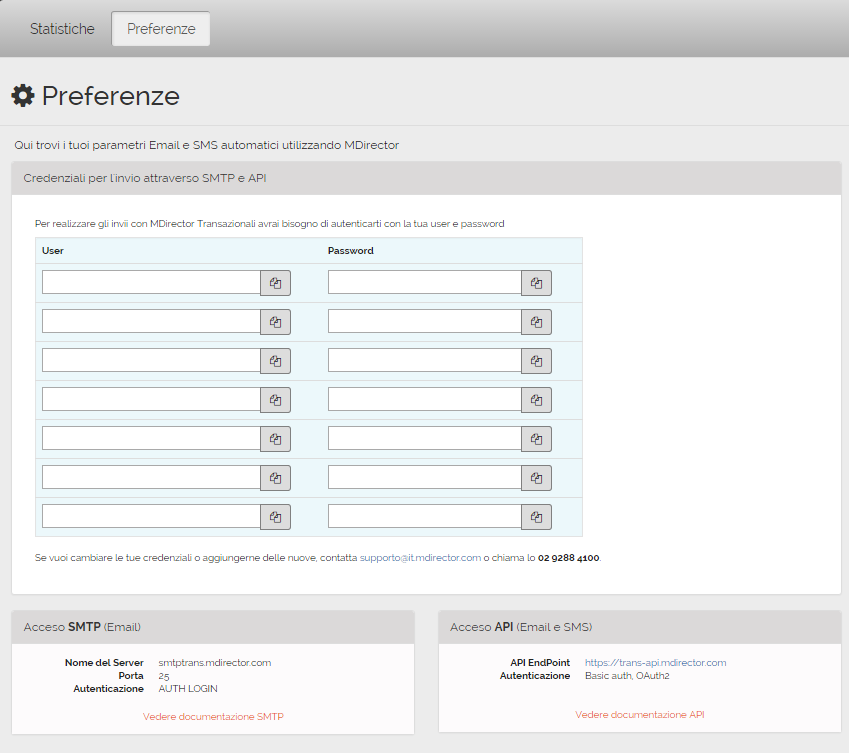849x753 pixels.
Task: Focus the second row User field
Action: (x=151, y=322)
